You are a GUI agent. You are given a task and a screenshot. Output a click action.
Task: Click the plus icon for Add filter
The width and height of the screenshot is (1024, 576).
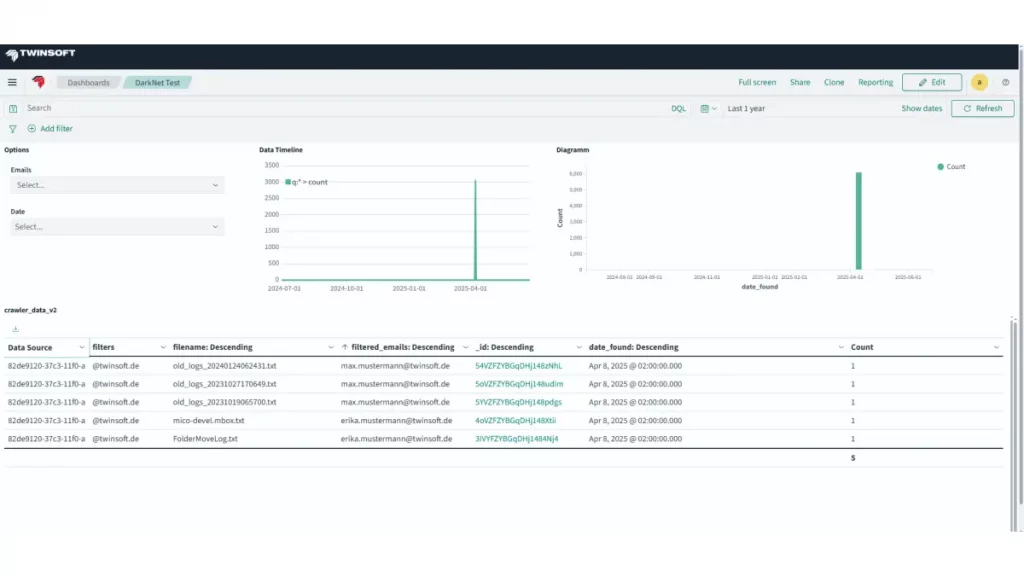[x=32, y=129]
